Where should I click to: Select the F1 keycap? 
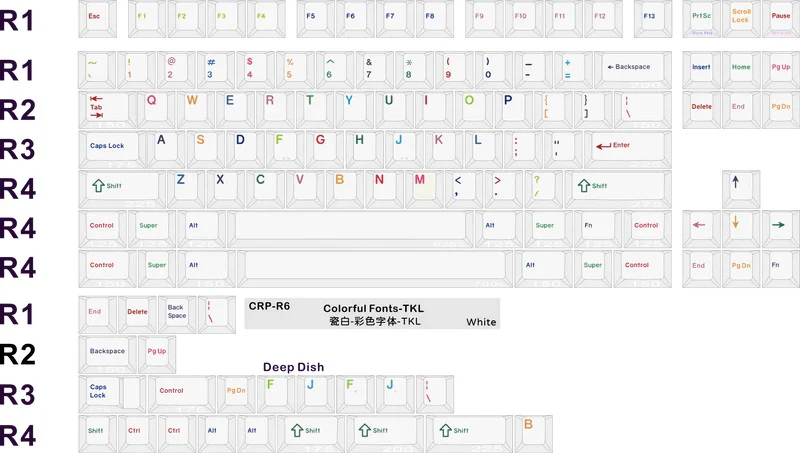tap(147, 18)
